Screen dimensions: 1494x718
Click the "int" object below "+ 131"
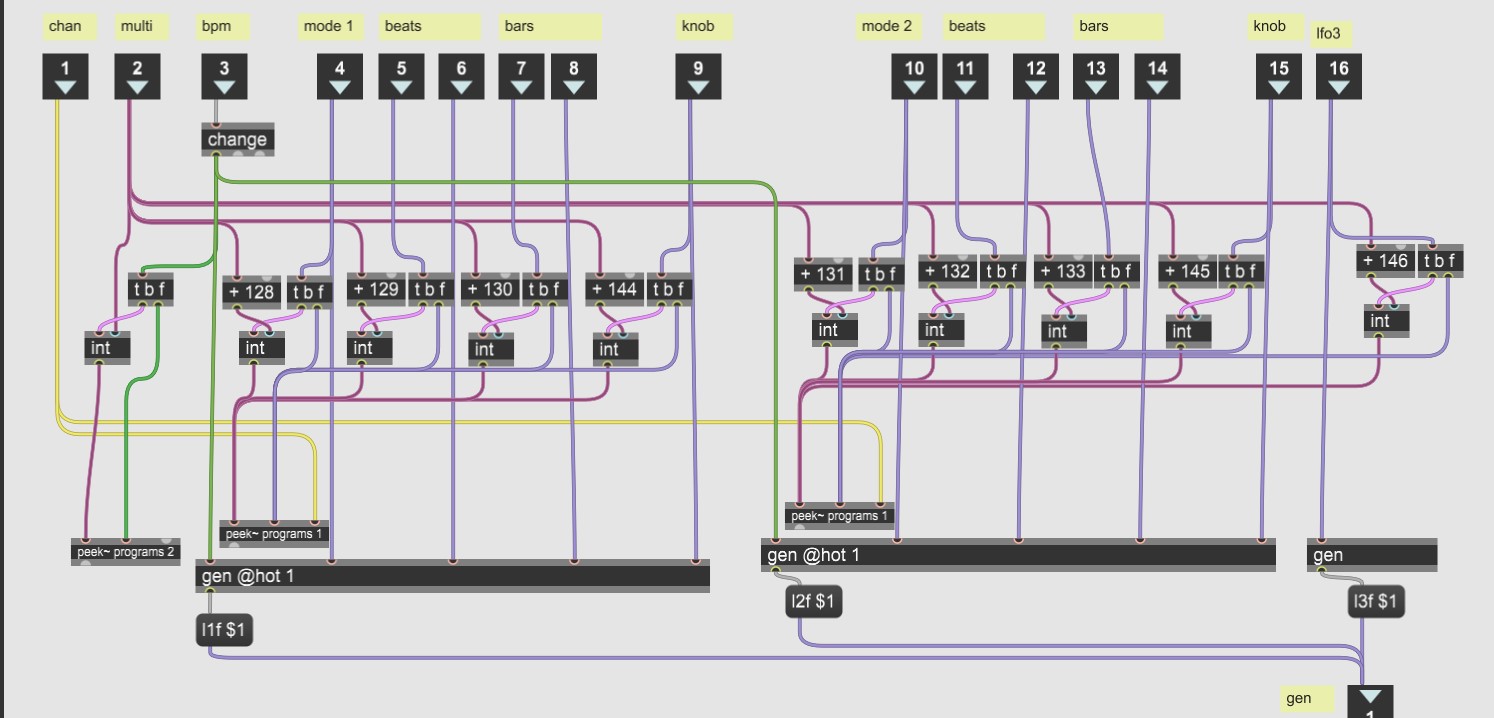coord(834,329)
